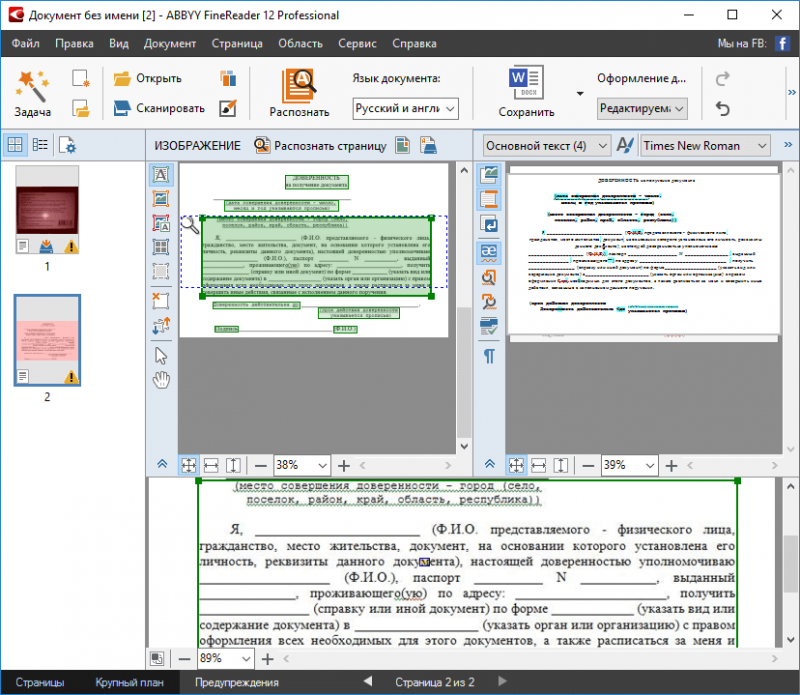The height and width of the screenshot is (695, 800).
Task: Select the draw text area tool
Action: pos(161,175)
